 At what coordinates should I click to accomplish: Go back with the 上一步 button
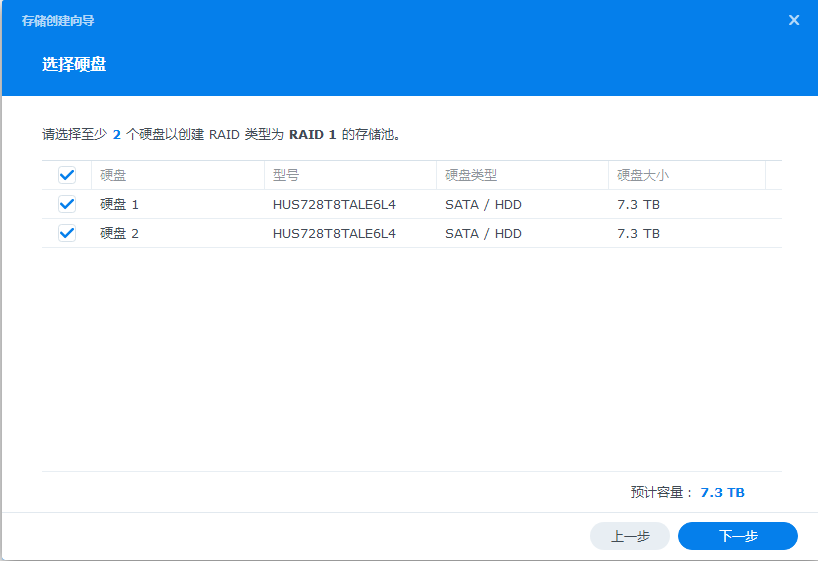[630, 536]
